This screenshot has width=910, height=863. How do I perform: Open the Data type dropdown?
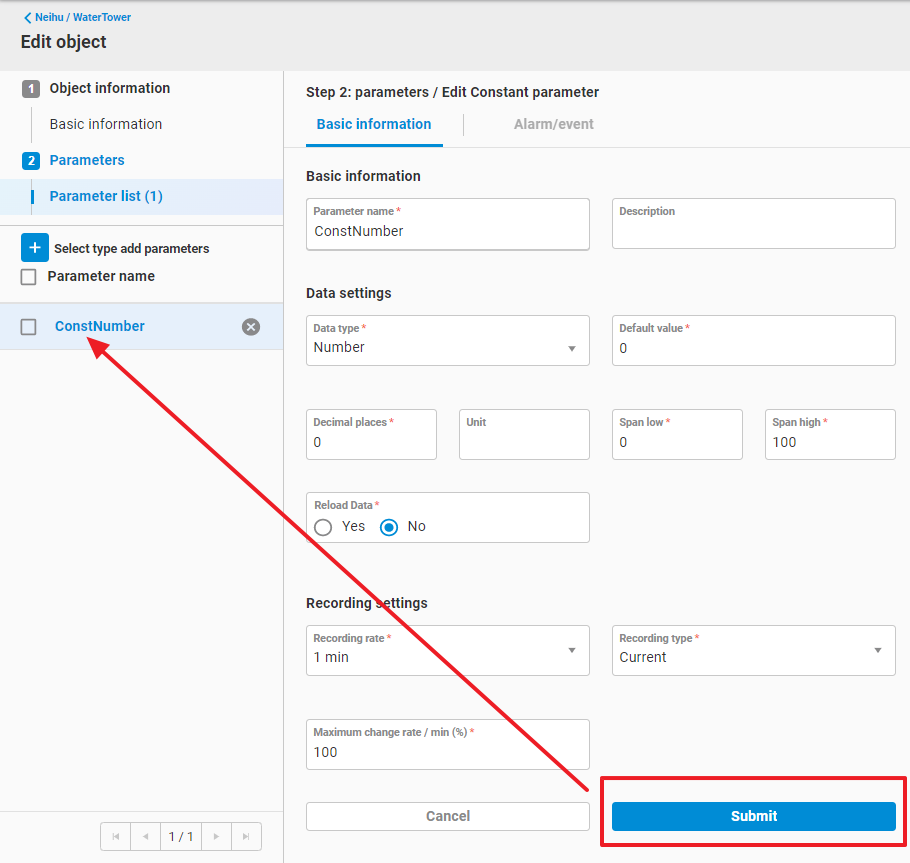click(447, 348)
